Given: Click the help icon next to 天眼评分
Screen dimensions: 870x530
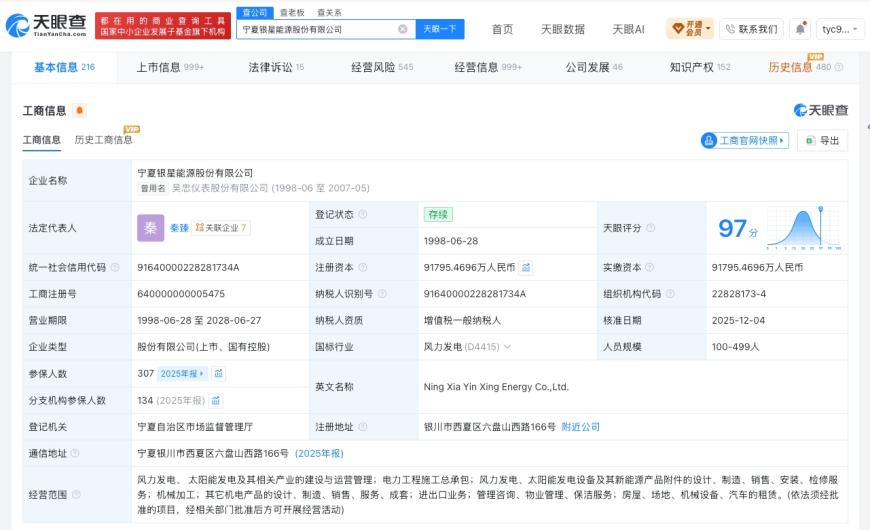Looking at the screenshot, I should coord(651,228).
